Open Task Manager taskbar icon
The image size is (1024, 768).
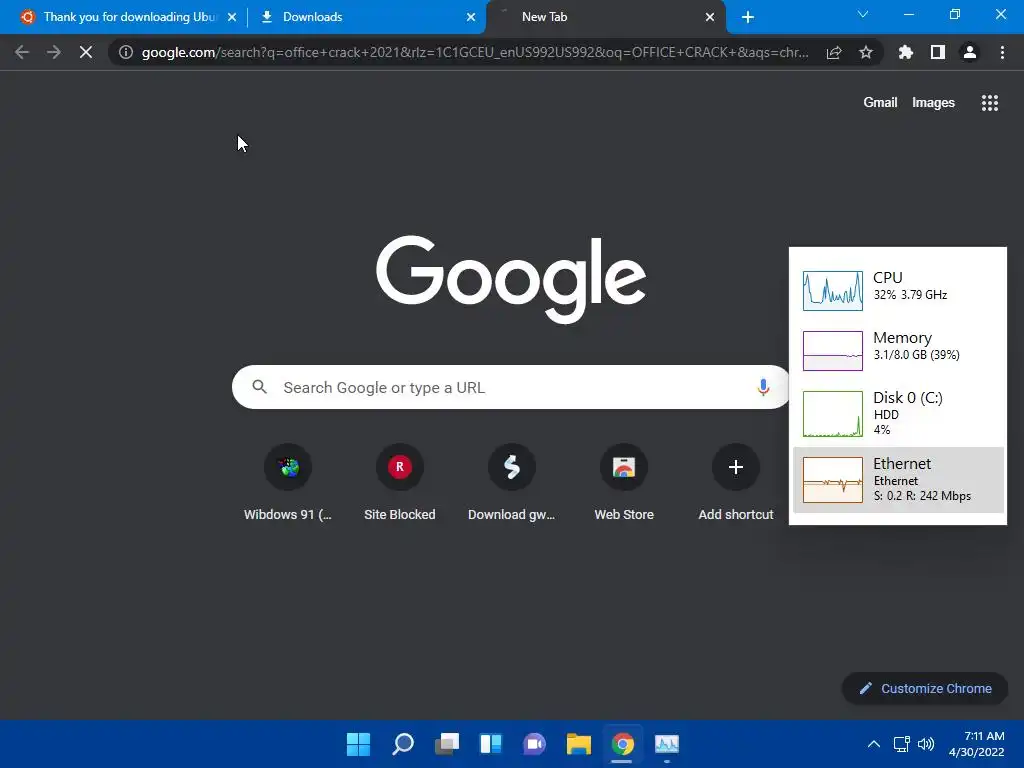coord(667,744)
